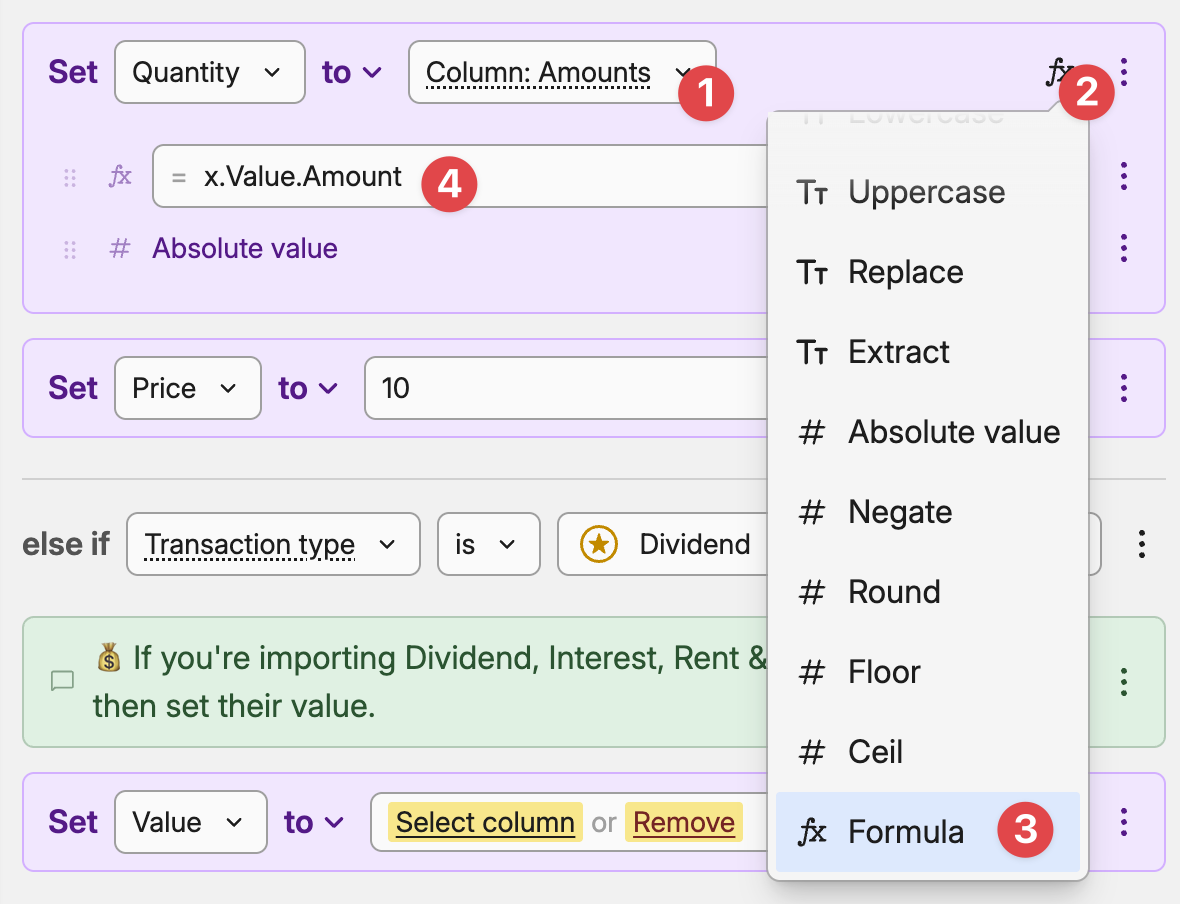The width and height of the screenshot is (1180, 904).
Task: Open three-dot menu for Set Value rule
Action: pos(1124,822)
